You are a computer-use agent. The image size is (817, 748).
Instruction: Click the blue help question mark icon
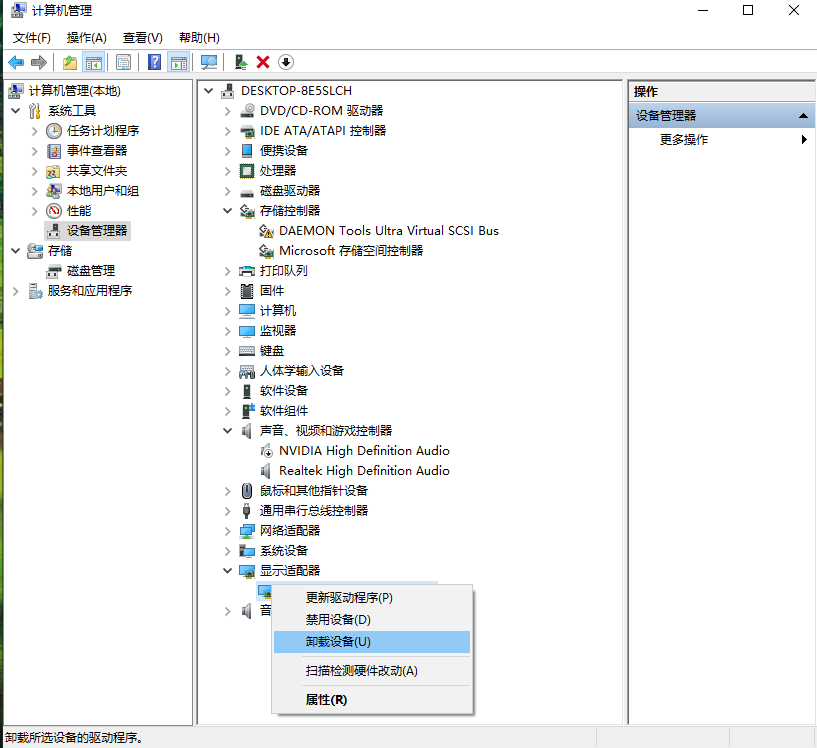(x=154, y=63)
